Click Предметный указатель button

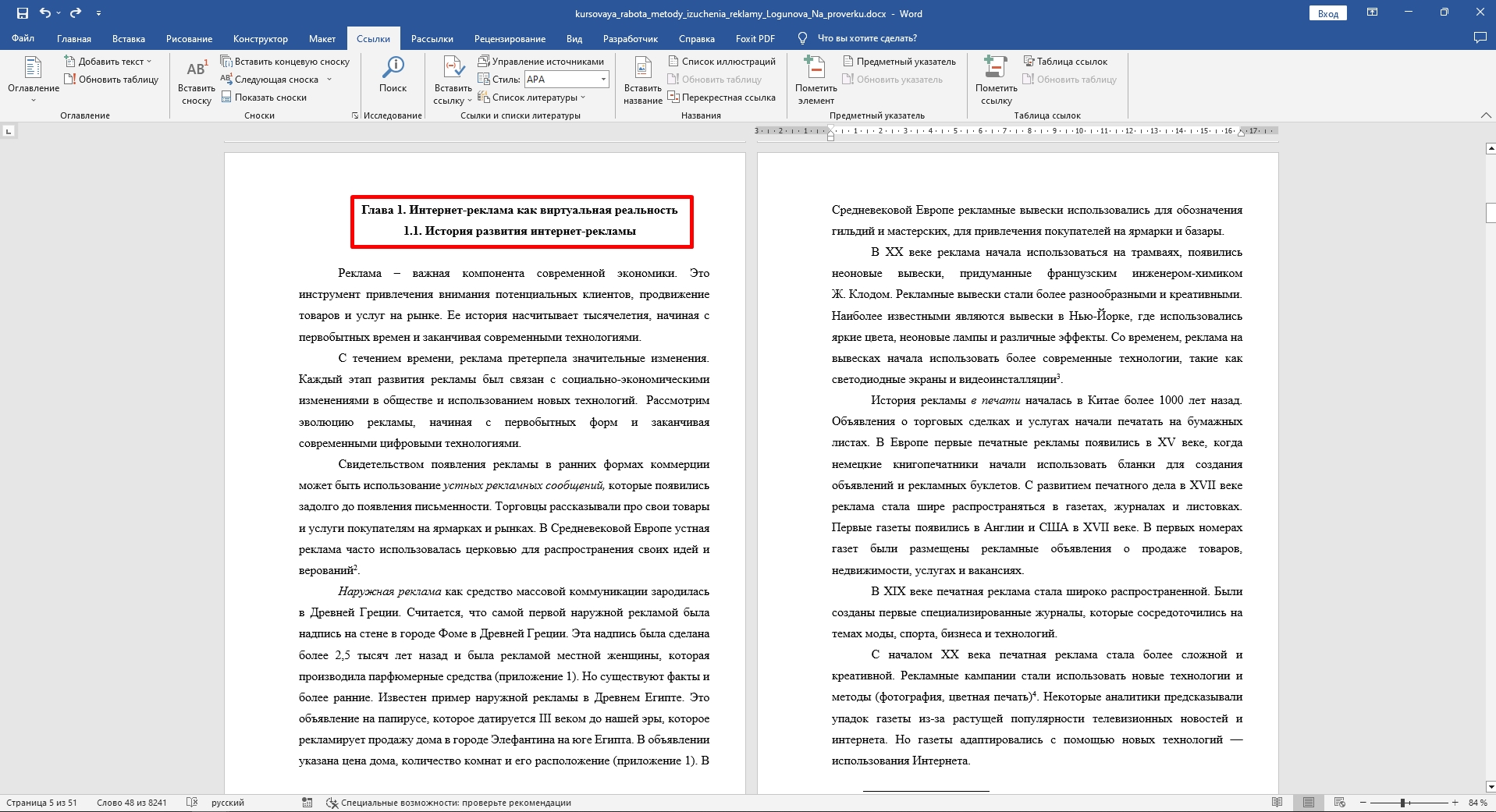[899, 61]
